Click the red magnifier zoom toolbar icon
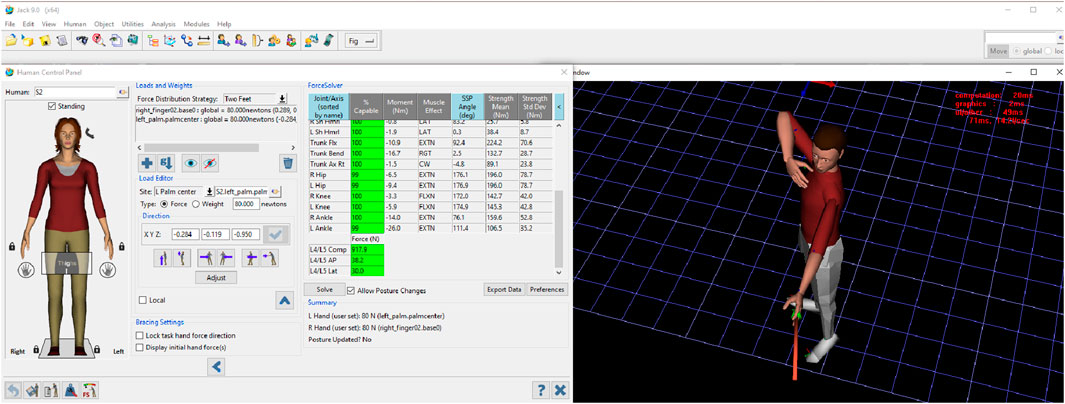The height and width of the screenshot is (404, 1065). click(x=98, y=41)
